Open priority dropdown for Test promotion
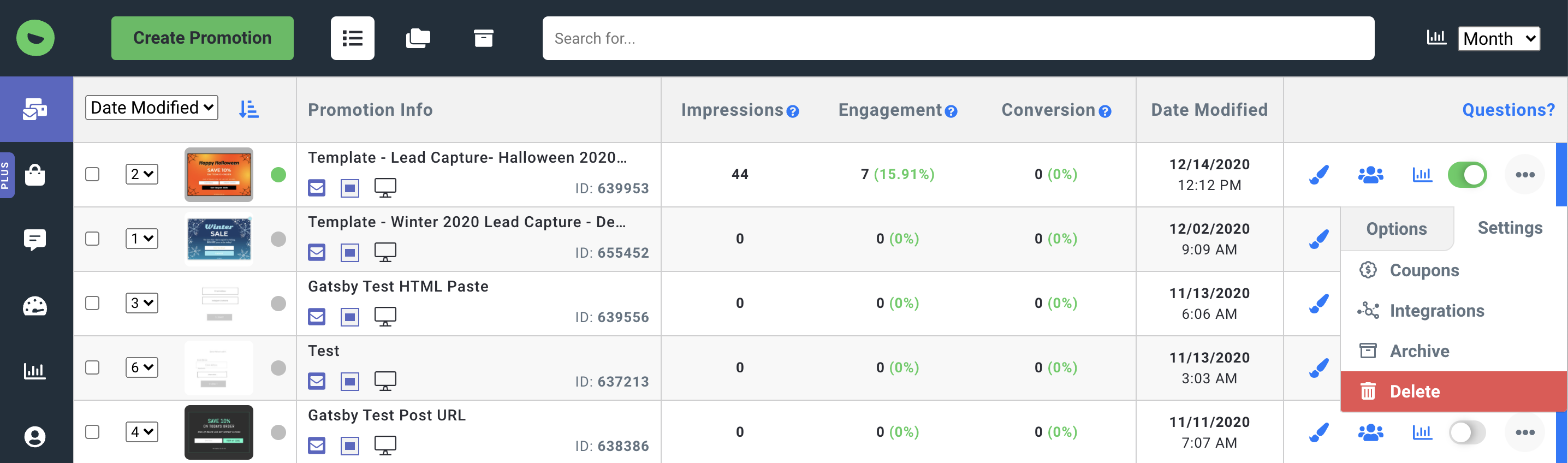Image resolution: width=1568 pixels, height=463 pixels. pos(141,367)
